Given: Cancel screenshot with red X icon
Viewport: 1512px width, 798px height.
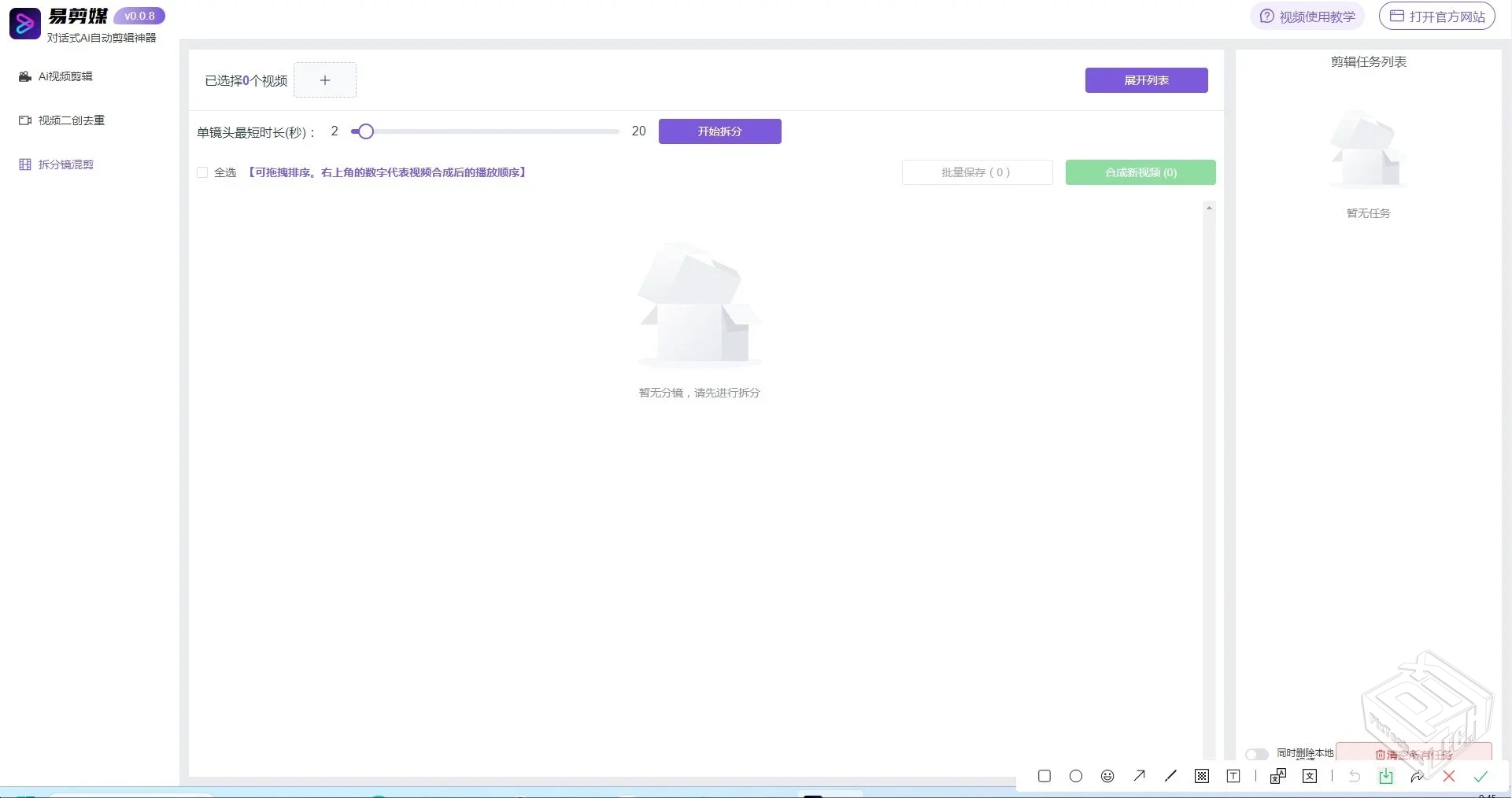Looking at the screenshot, I should (1450, 776).
